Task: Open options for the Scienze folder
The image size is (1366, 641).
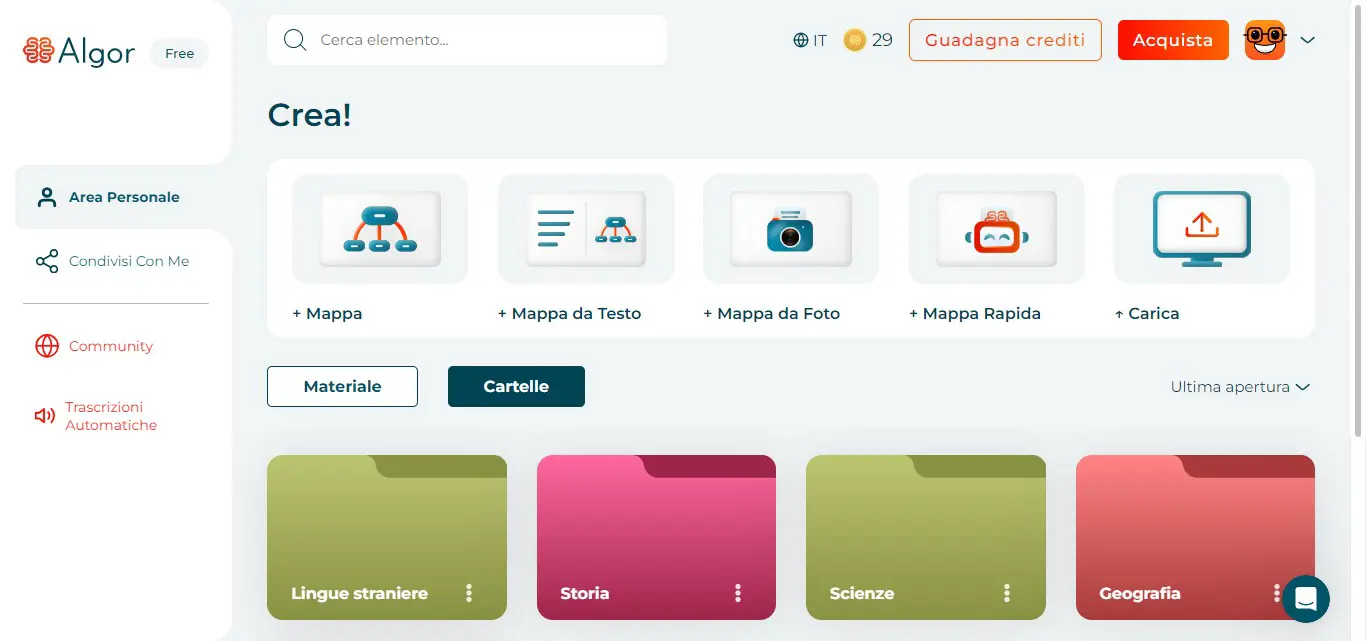Action: 1008,592
